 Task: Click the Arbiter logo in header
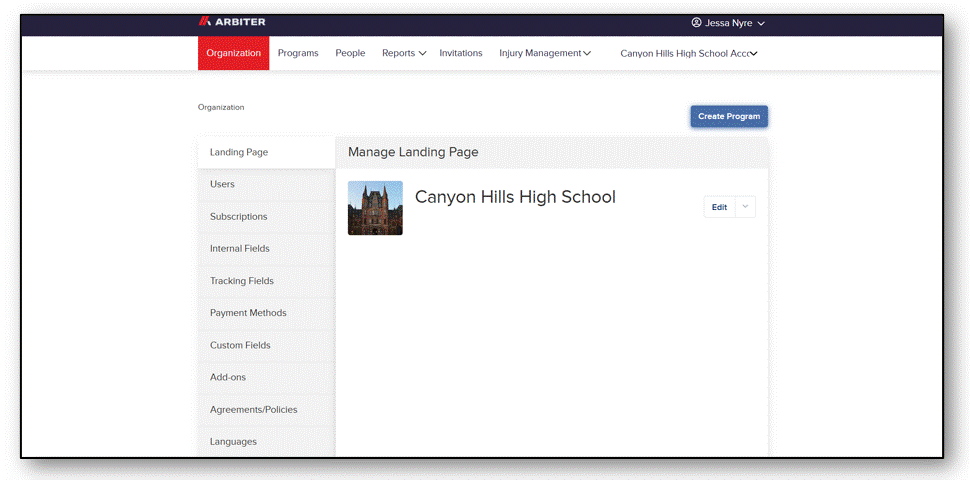click(232, 22)
